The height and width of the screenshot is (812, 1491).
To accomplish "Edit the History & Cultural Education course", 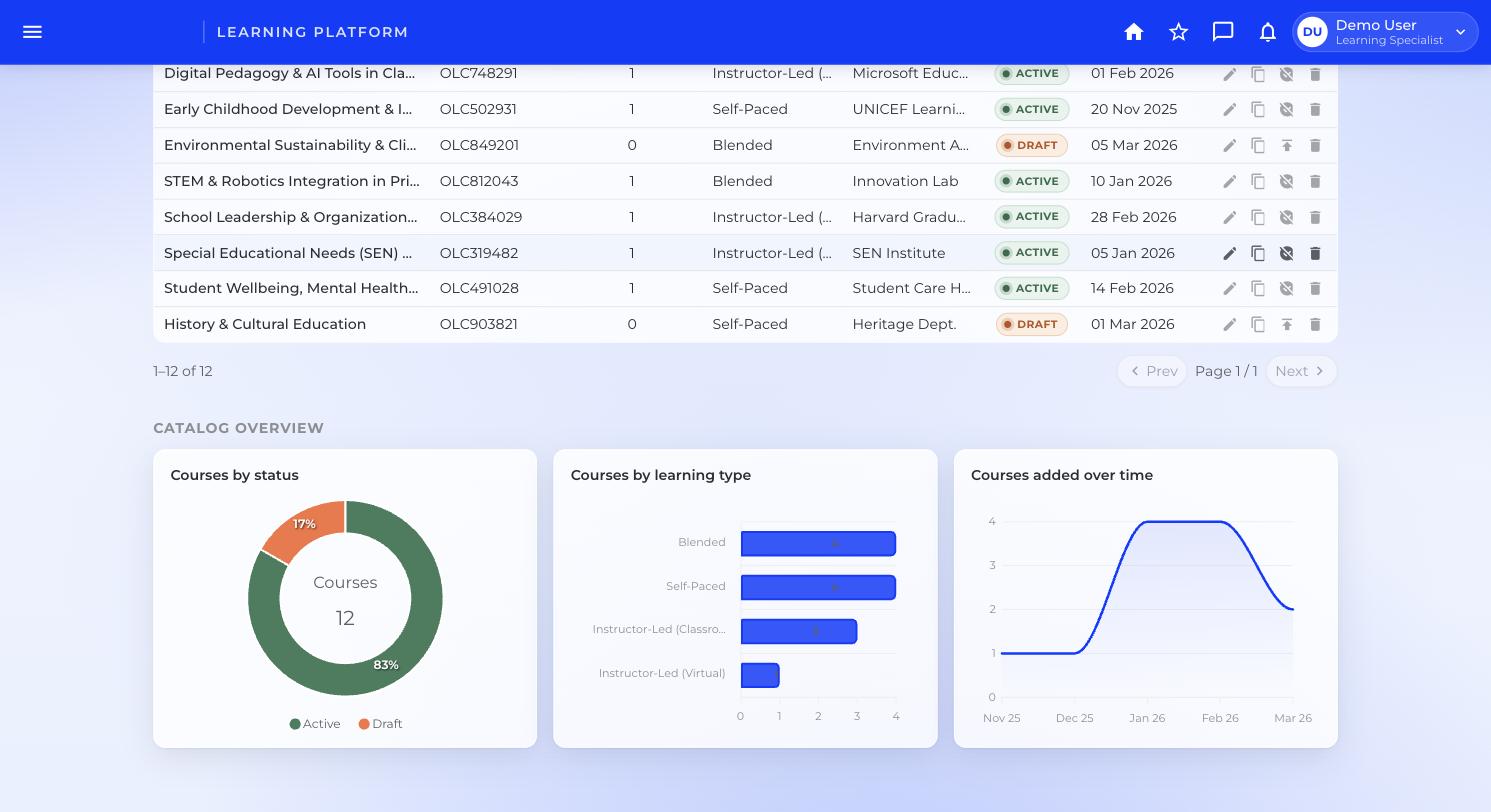I will tap(1230, 324).
